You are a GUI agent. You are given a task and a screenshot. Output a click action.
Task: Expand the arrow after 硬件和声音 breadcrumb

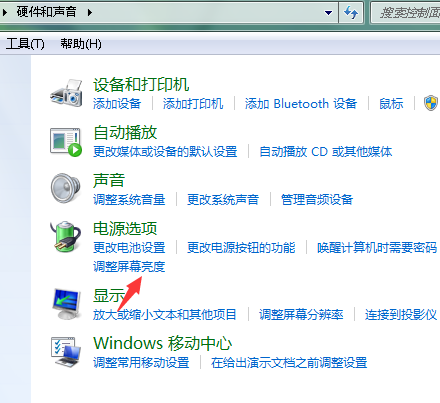[89, 13]
